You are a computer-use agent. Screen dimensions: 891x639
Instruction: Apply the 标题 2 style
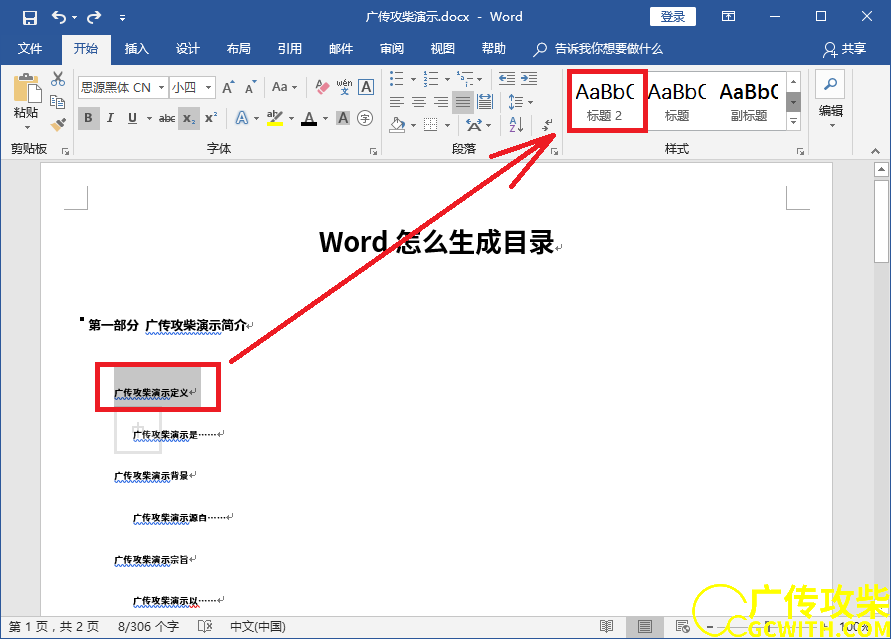point(607,101)
